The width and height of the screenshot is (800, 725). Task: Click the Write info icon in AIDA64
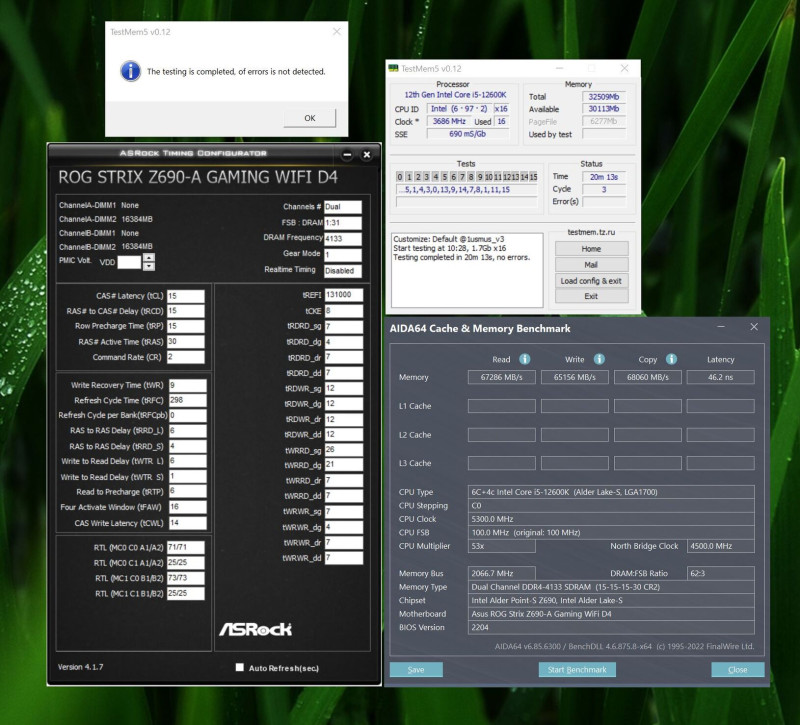(599, 359)
